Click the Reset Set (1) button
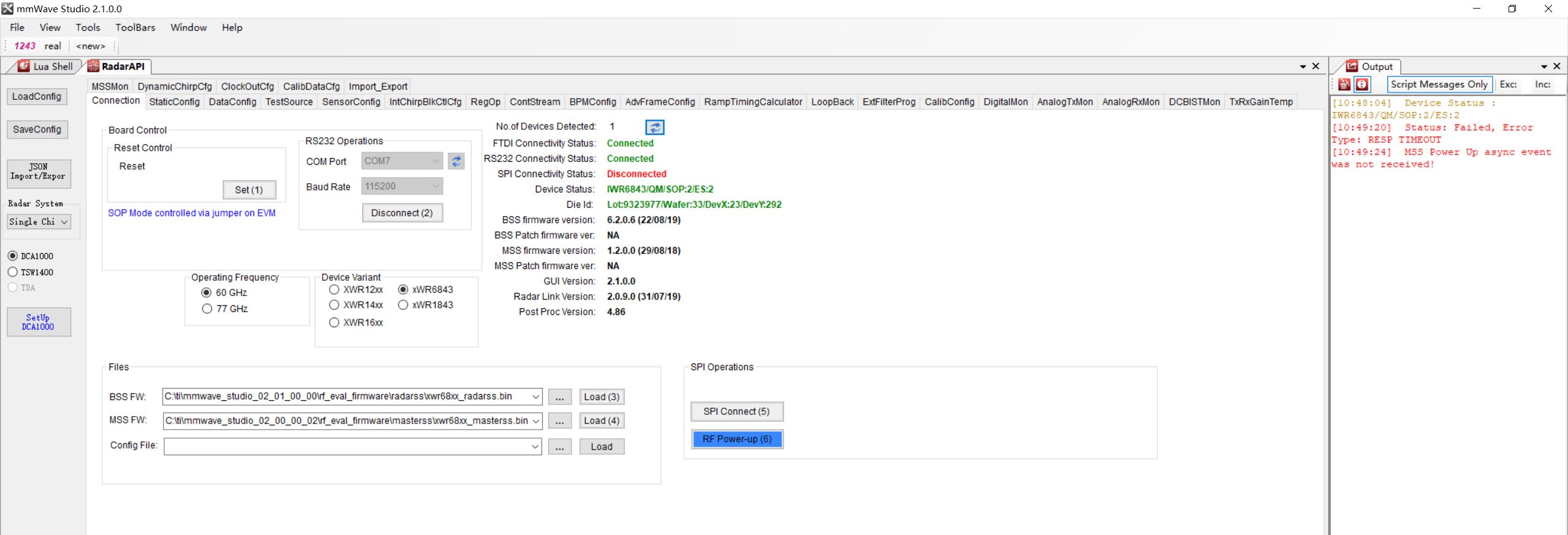Viewport: 1568px width, 535px height. pyautogui.click(x=249, y=190)
